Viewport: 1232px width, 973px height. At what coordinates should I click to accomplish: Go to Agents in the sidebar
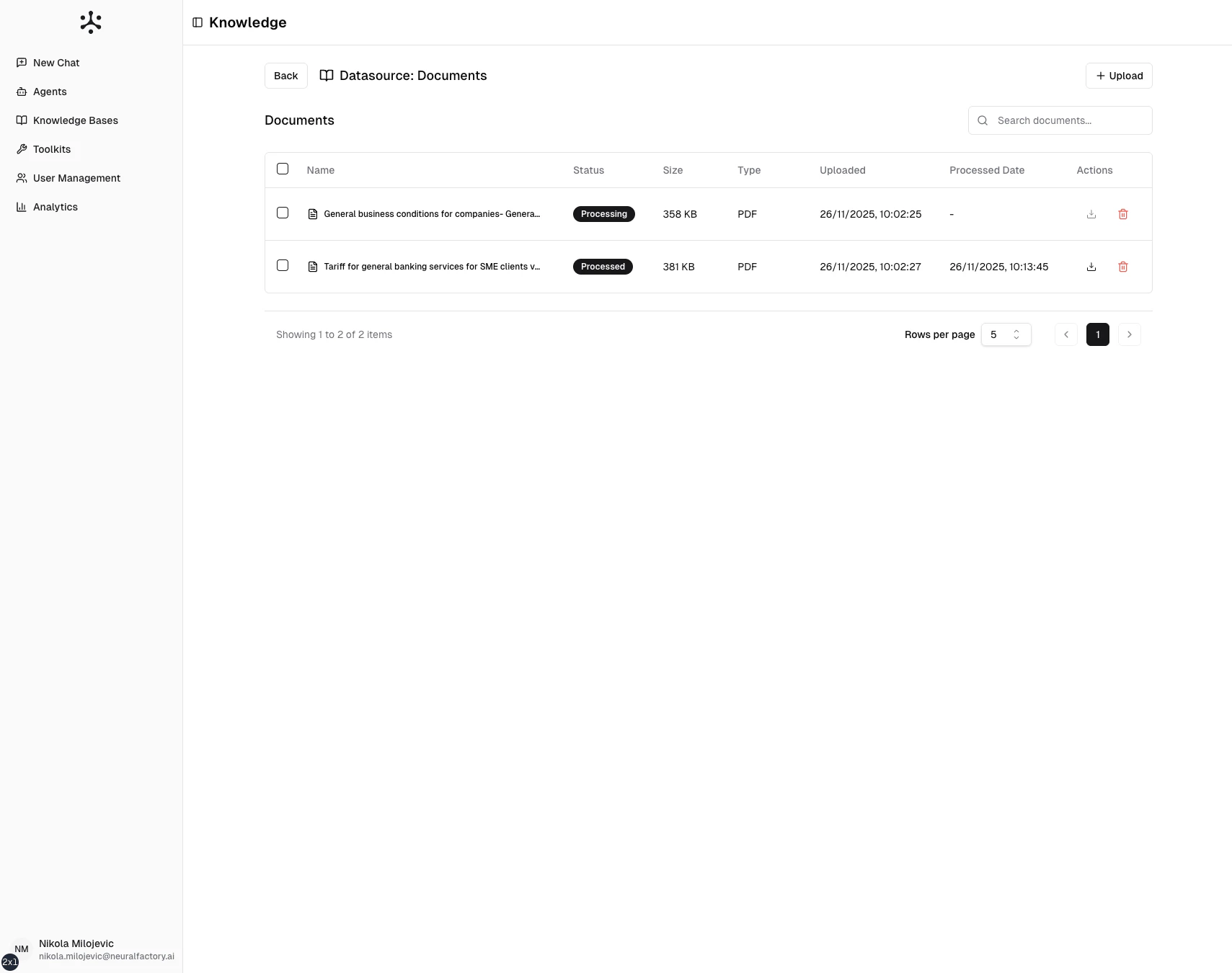tap(91, 92)
